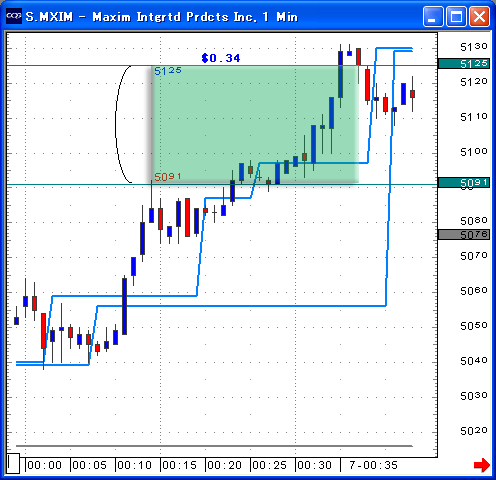Close the S.MXIM chart window
Screen dimensions: 496x480
[479, 16]
